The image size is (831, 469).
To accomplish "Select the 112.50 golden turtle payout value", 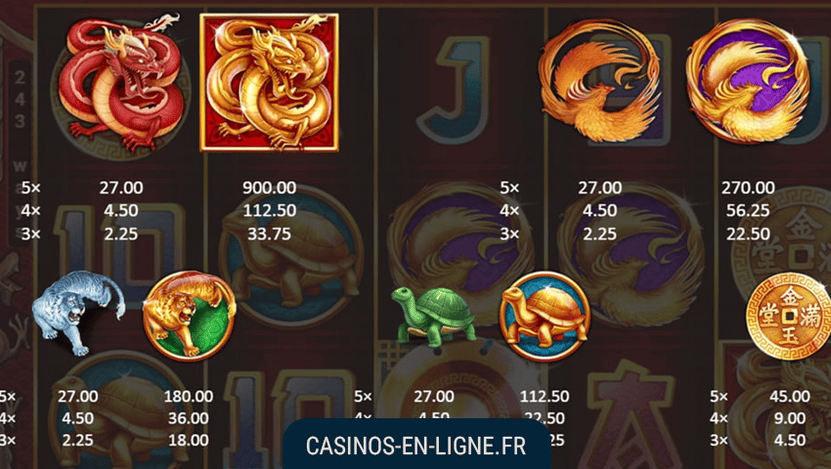I will [545, 396].
